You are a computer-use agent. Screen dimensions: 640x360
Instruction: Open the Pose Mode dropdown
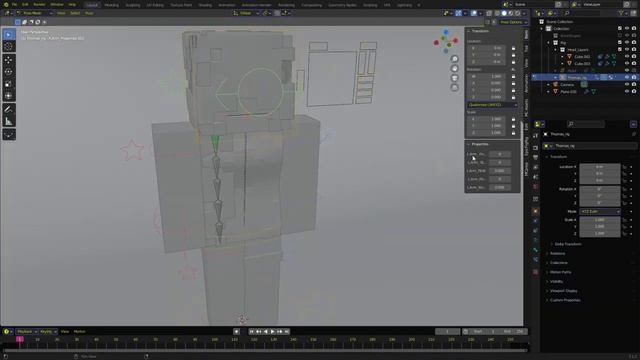[35, 13]
